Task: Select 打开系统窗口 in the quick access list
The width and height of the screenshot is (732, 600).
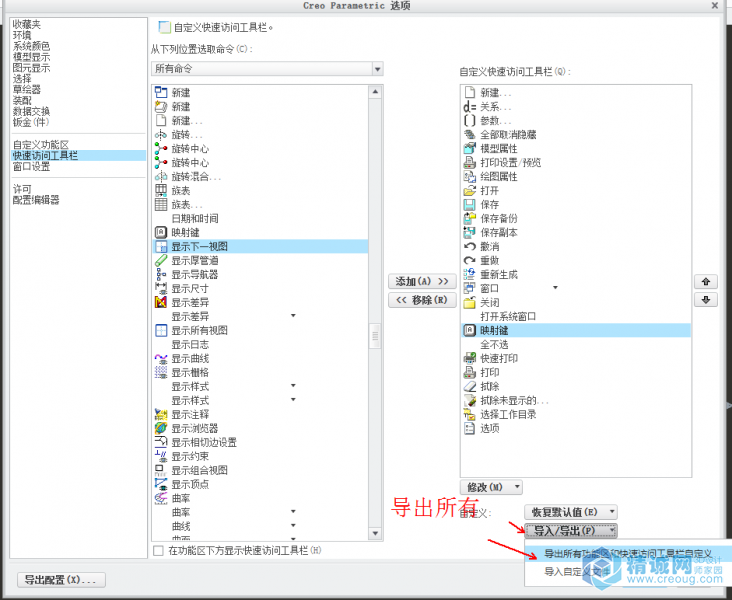Action: point(508,316)
